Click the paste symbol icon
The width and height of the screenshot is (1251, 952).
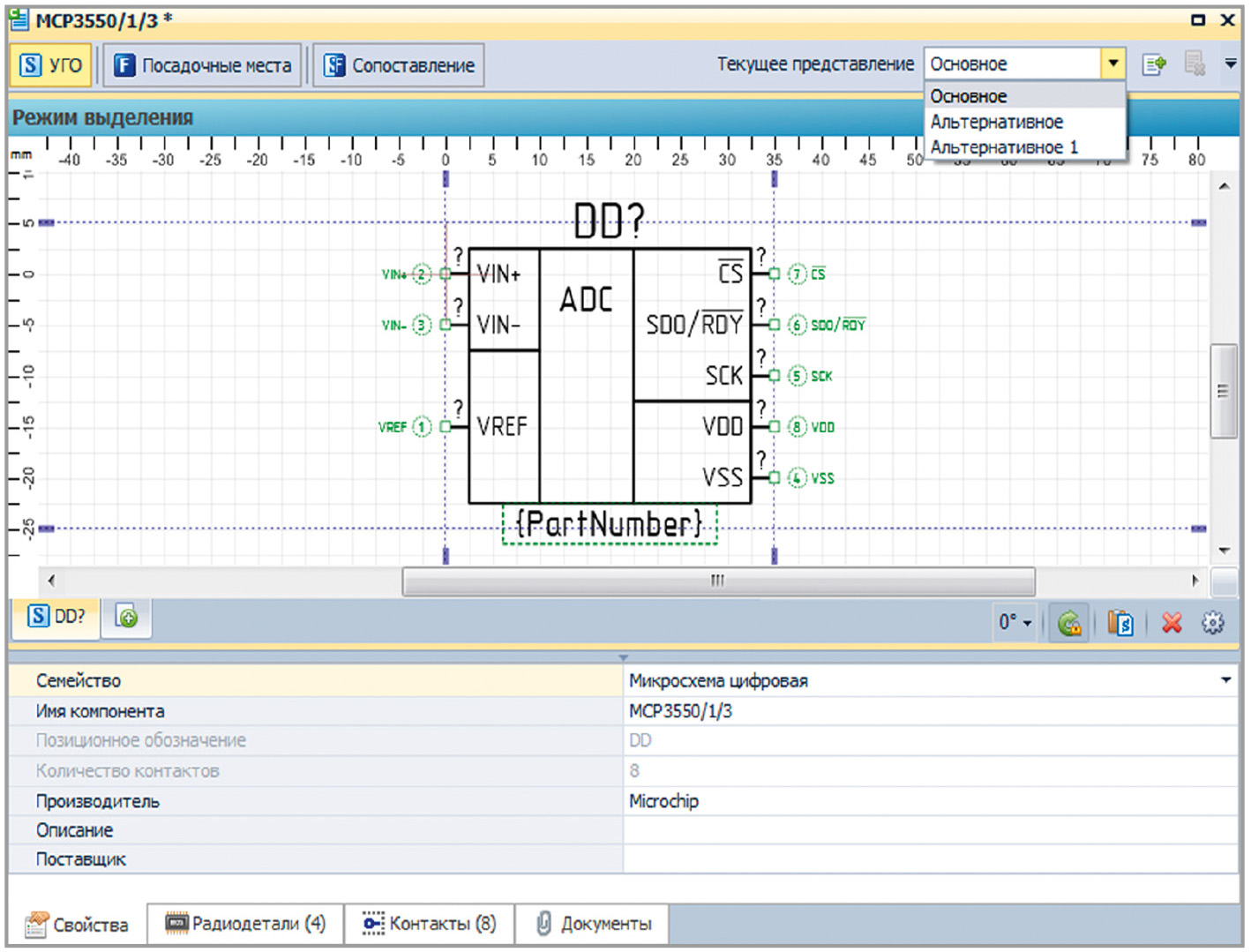pos(1120,623)
